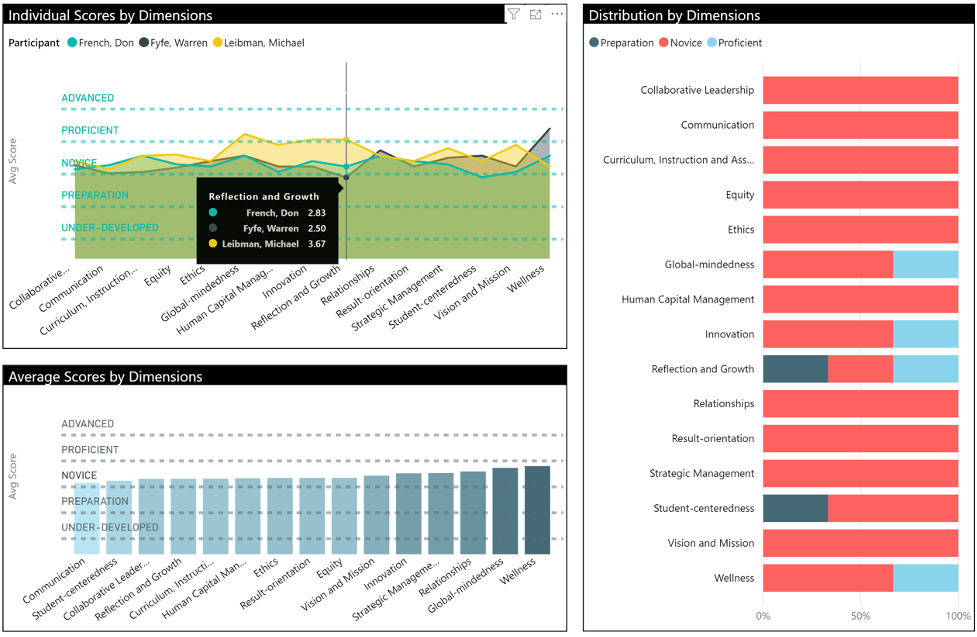Click the Individual Scores by Dimensions title
The height and width of the screenshot is (637, 977).
coord(111,15)
